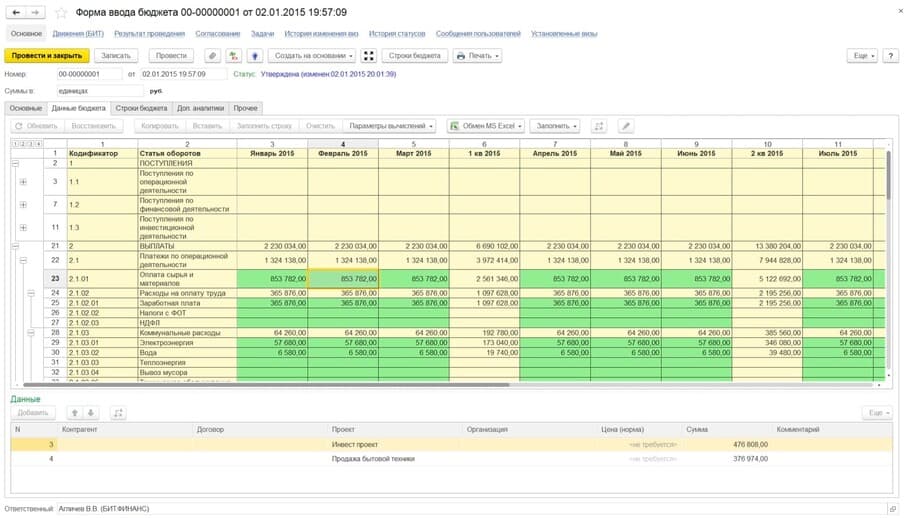Click the pencil edit icon in grid toolbar
This screenshot has height=518, width=909.
(x=626, y=126)
